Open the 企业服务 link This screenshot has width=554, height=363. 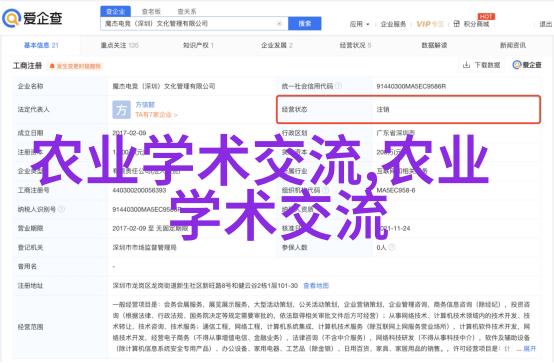(x=393, y=24)
